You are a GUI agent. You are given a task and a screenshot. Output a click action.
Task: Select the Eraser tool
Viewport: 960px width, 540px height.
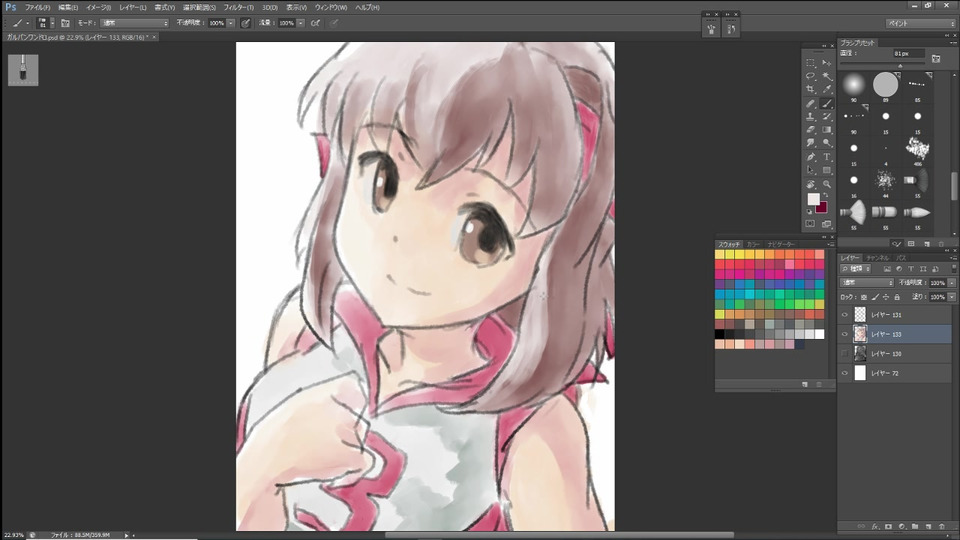pos(811,130)
